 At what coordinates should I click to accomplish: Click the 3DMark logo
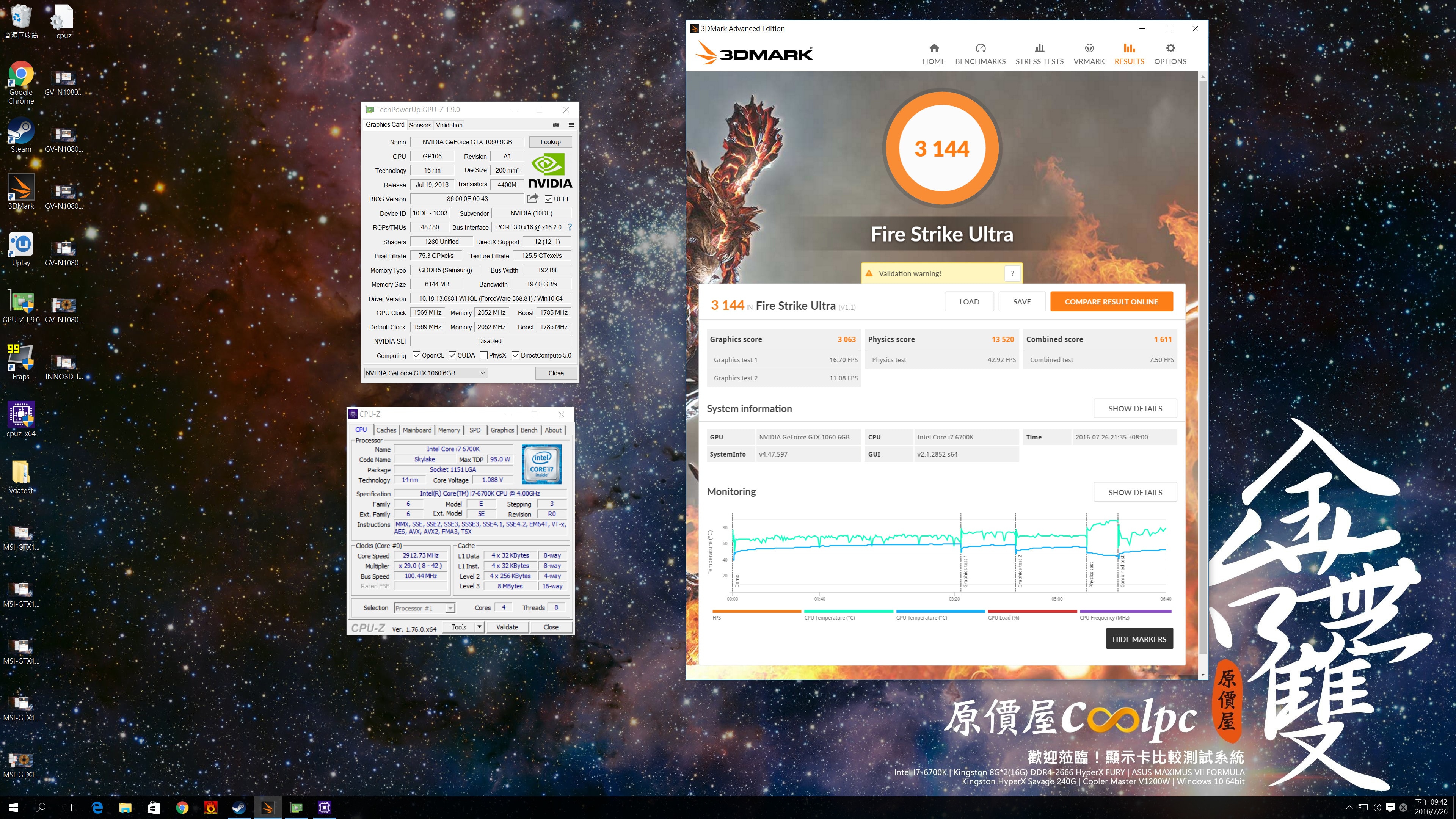[x=754, y=54]
